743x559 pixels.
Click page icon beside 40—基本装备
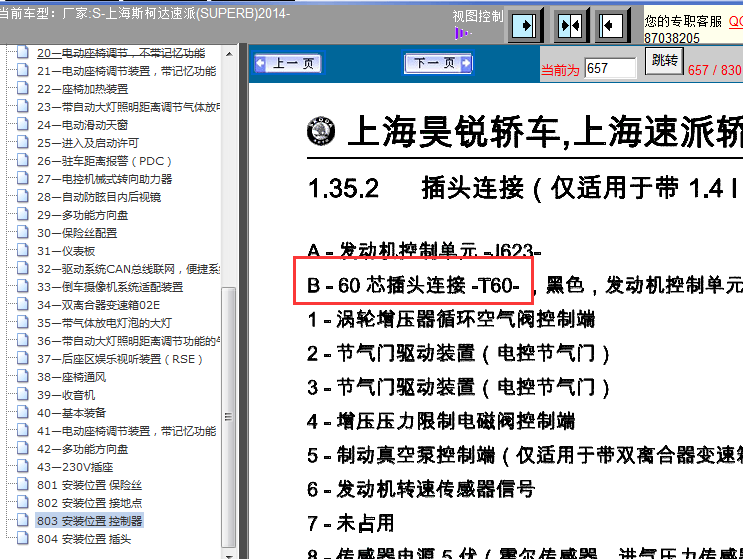point(22,412)
